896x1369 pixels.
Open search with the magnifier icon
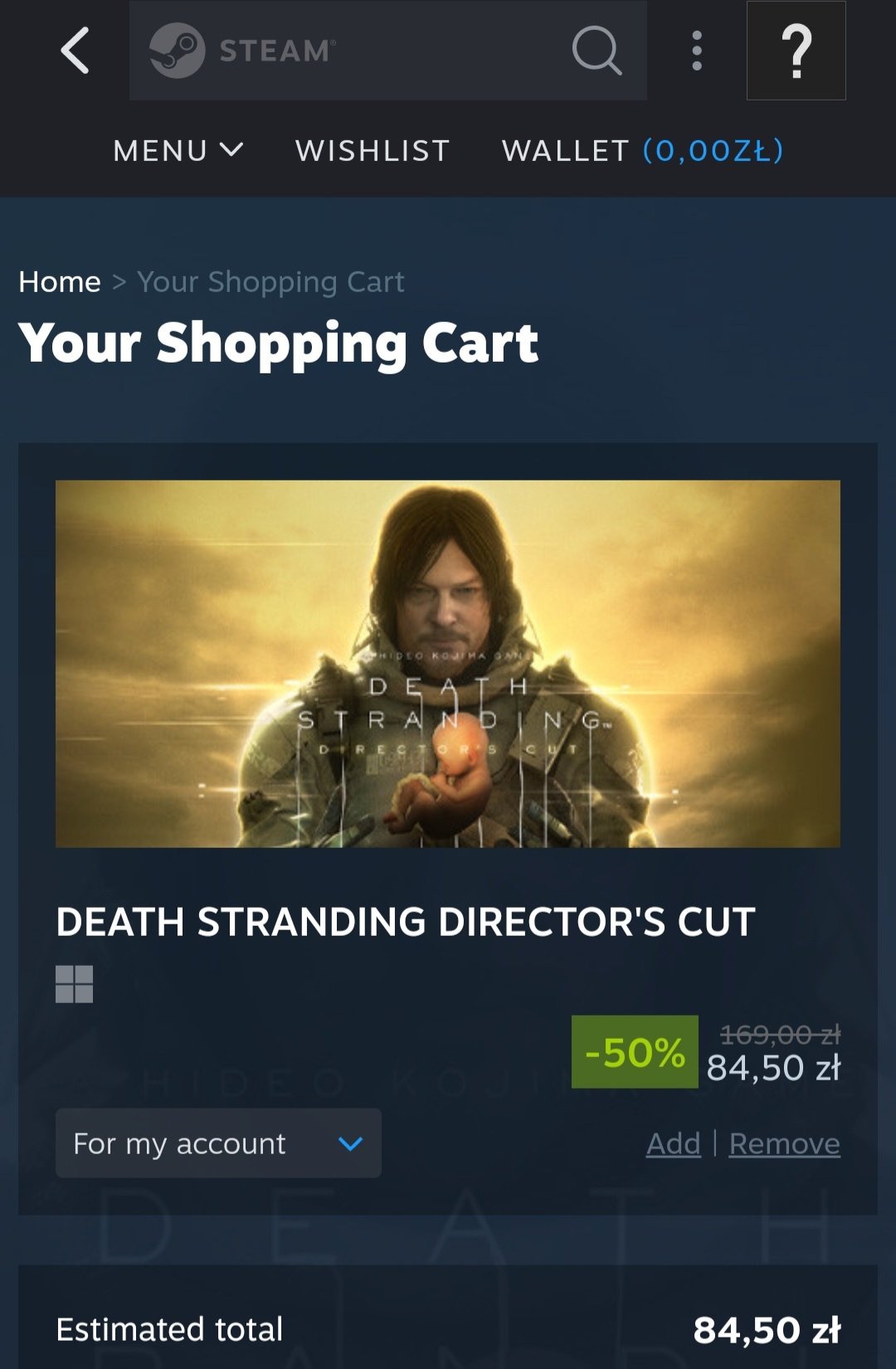tap(597, 51)
